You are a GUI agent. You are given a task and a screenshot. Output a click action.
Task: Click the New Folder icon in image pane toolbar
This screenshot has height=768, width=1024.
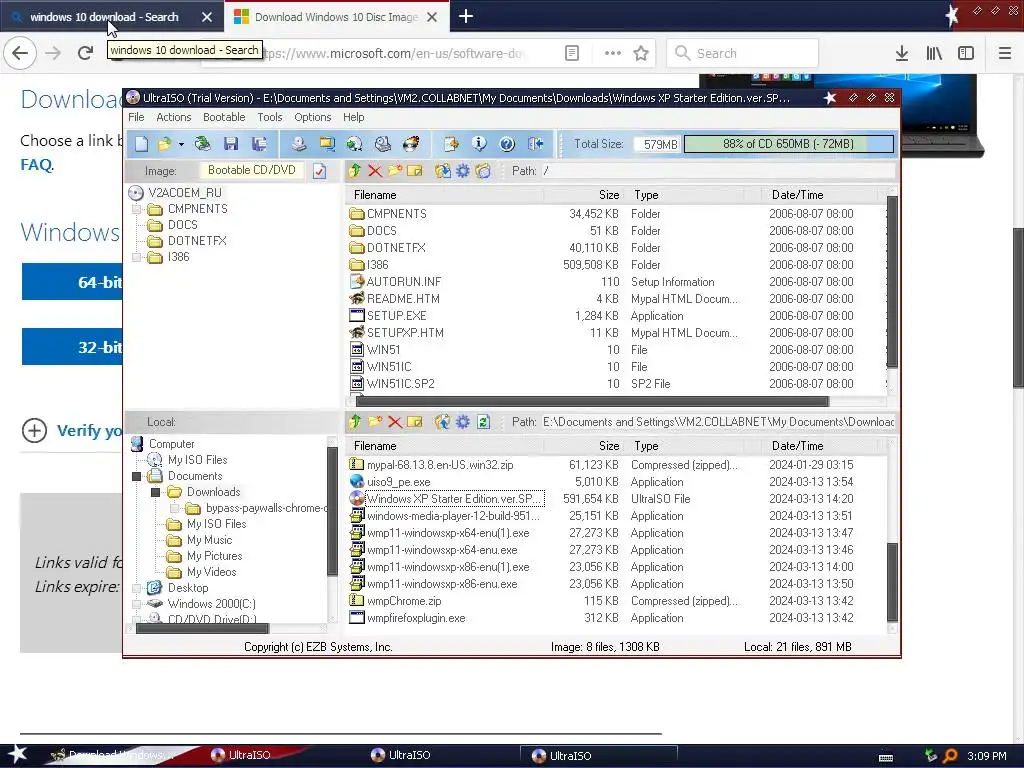(x=394, y=170)
